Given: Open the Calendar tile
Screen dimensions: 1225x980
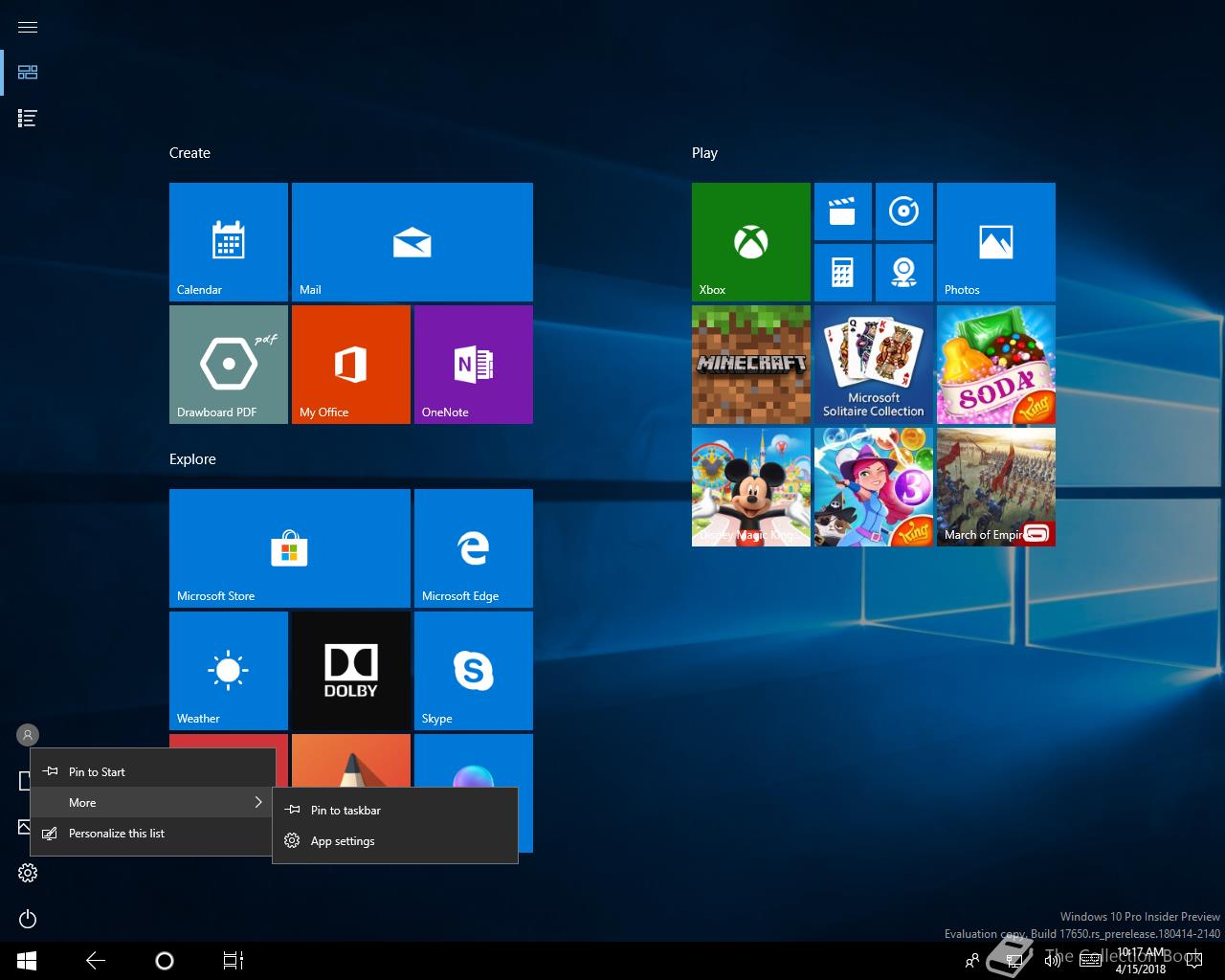Looking at the screenshot, I should click(229, 242).
